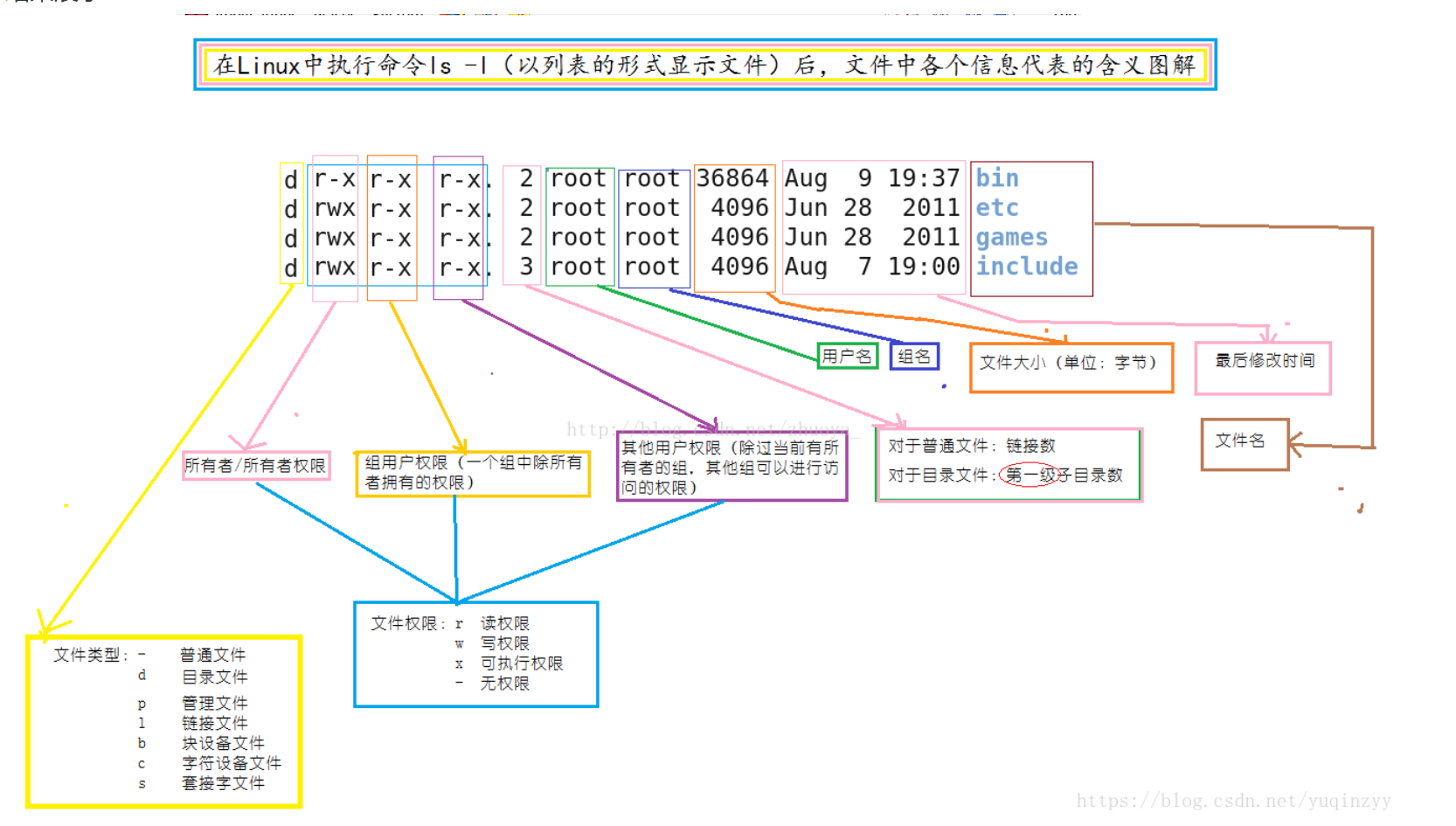This screenshot has height=826, width=1456.
Task: Click the '写权限' entry
Action: pyautogui.click(x=505, y=643)
